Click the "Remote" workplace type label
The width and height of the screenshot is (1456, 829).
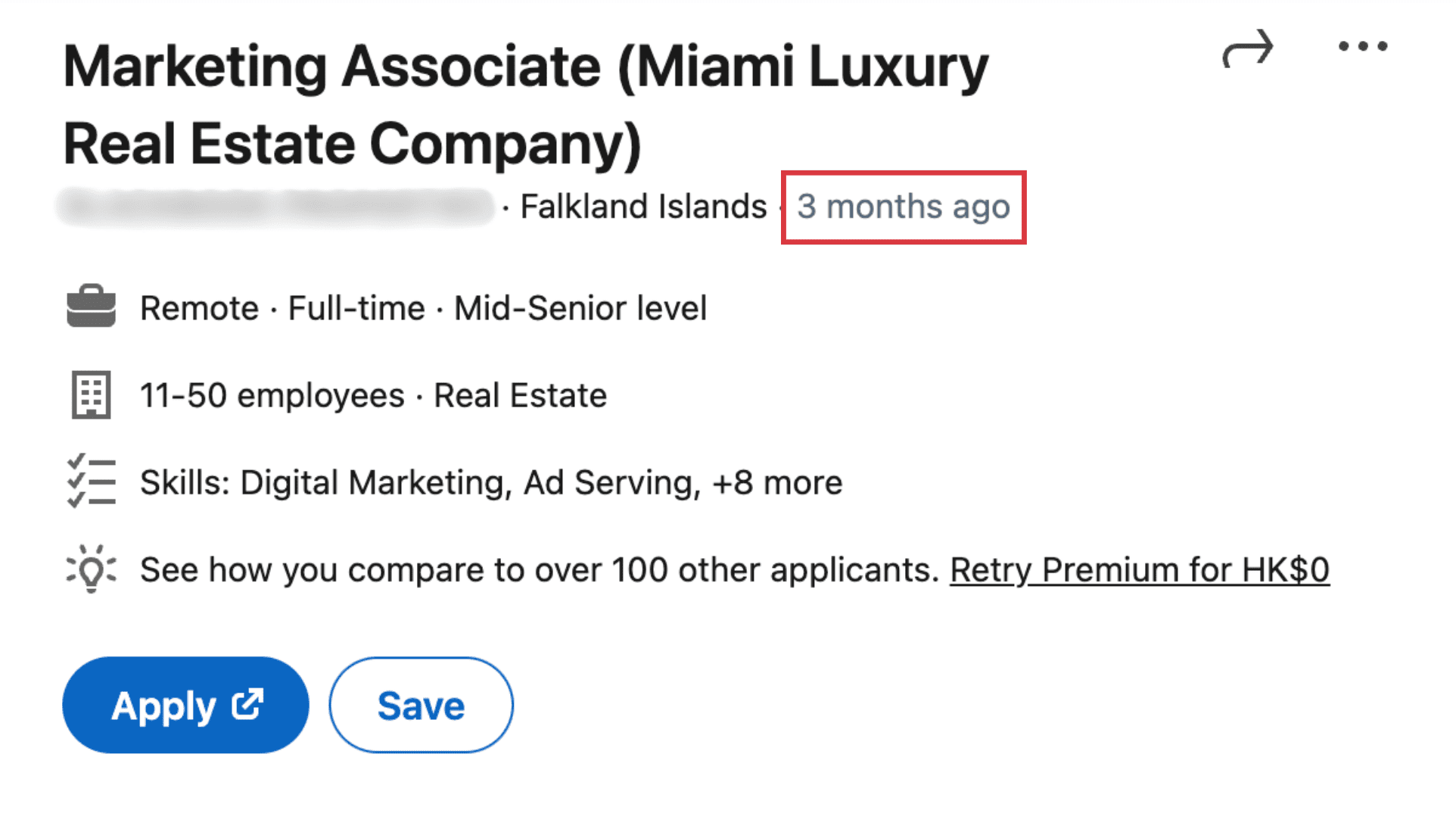(200, 308)
